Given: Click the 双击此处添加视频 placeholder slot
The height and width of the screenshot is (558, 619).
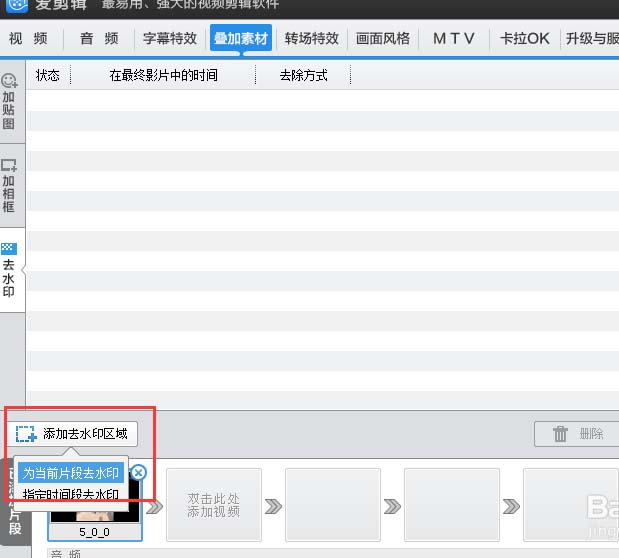Looking at the screenshot, I should (x=214, y=505).
